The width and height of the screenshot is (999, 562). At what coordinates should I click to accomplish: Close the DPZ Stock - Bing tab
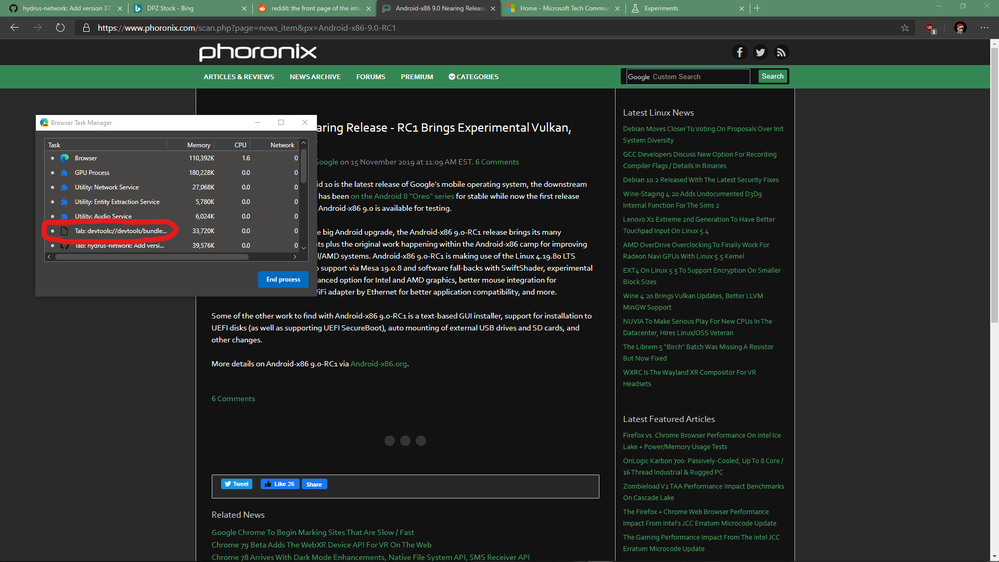tap(244, 8)
